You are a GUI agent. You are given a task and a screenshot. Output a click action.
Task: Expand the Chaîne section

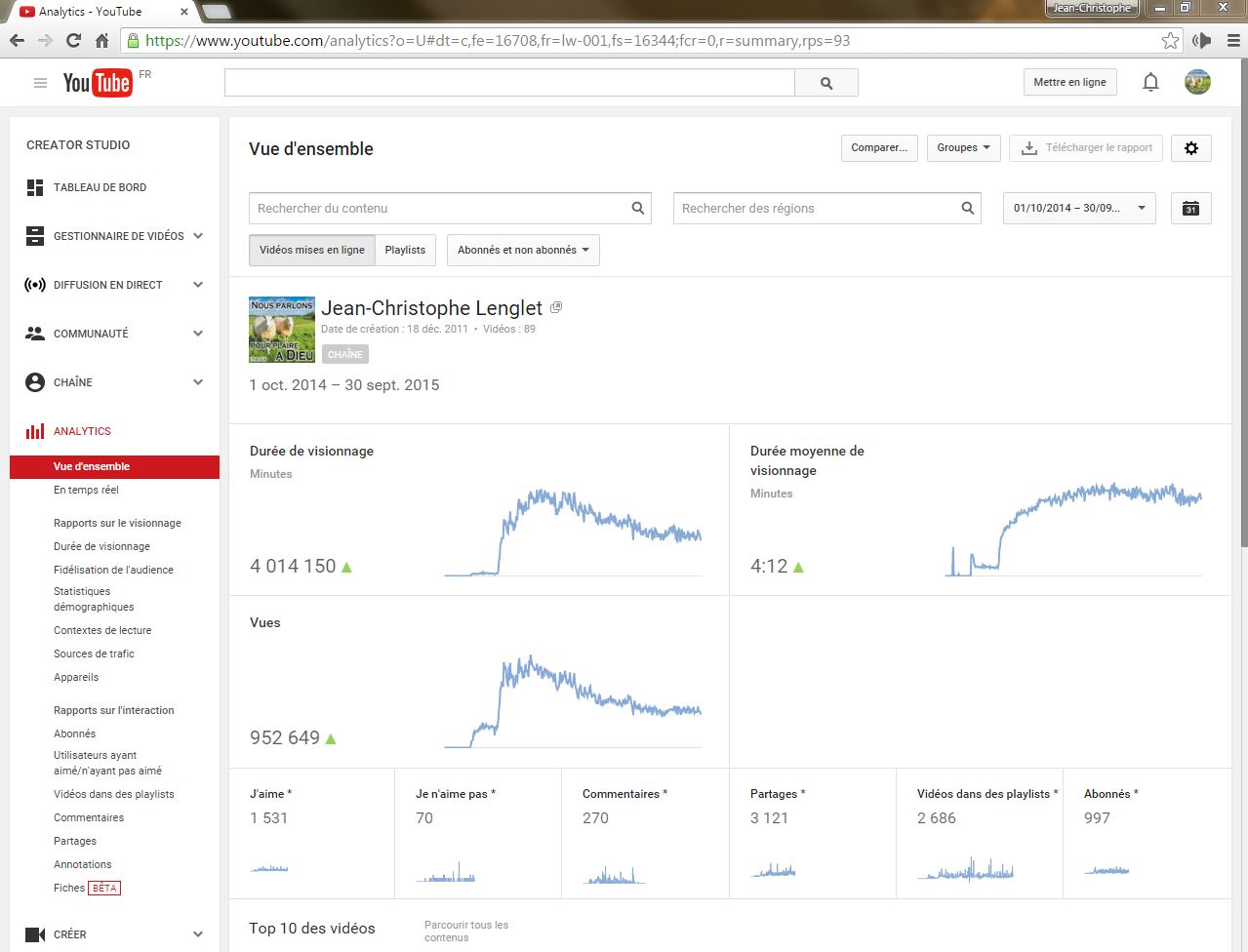point(198,382)
